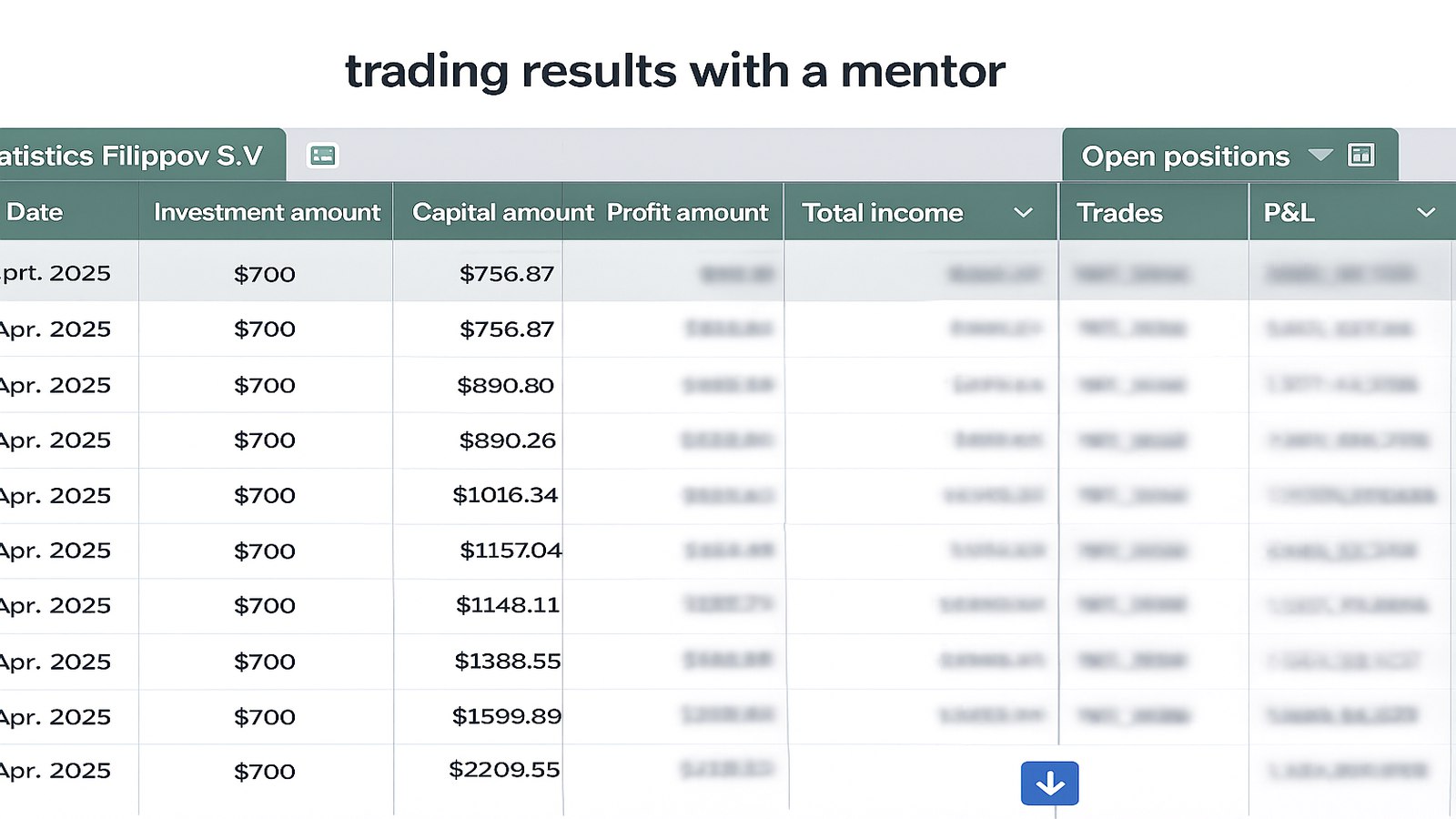Click the Capital amount column header
Image resolution: width=1456 pixels, height=819 pixels.
click(502, 212)
